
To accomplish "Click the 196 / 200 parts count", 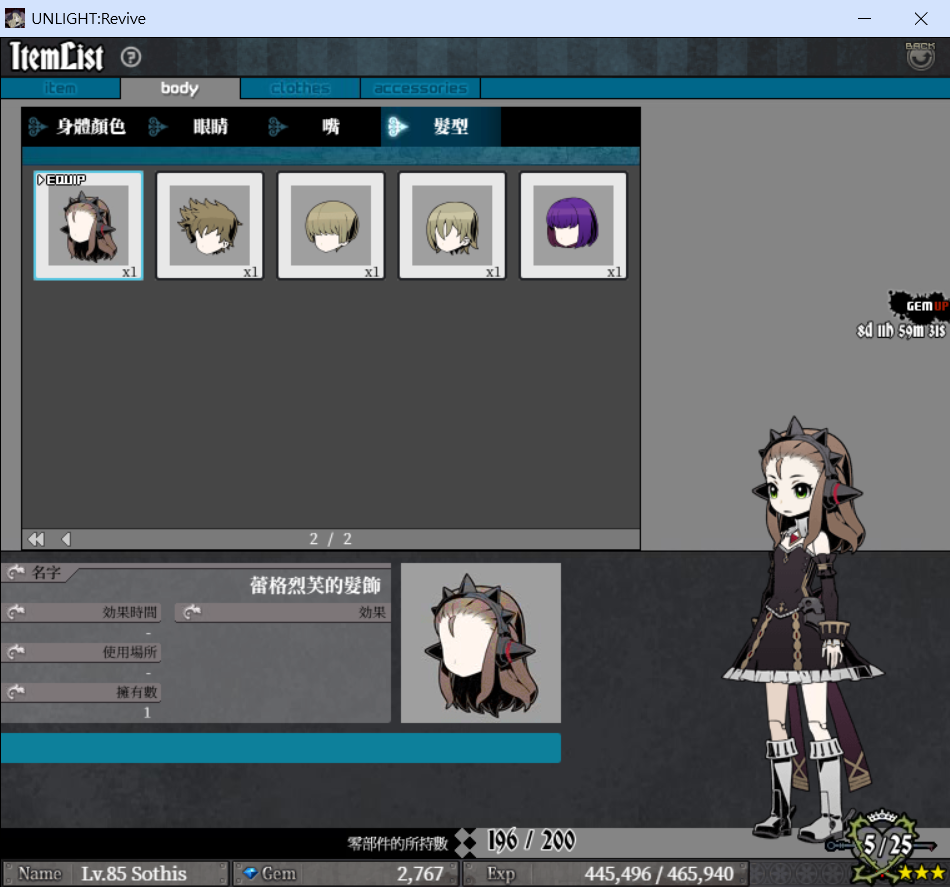I will pyautogui.click(x=531, y=841).
